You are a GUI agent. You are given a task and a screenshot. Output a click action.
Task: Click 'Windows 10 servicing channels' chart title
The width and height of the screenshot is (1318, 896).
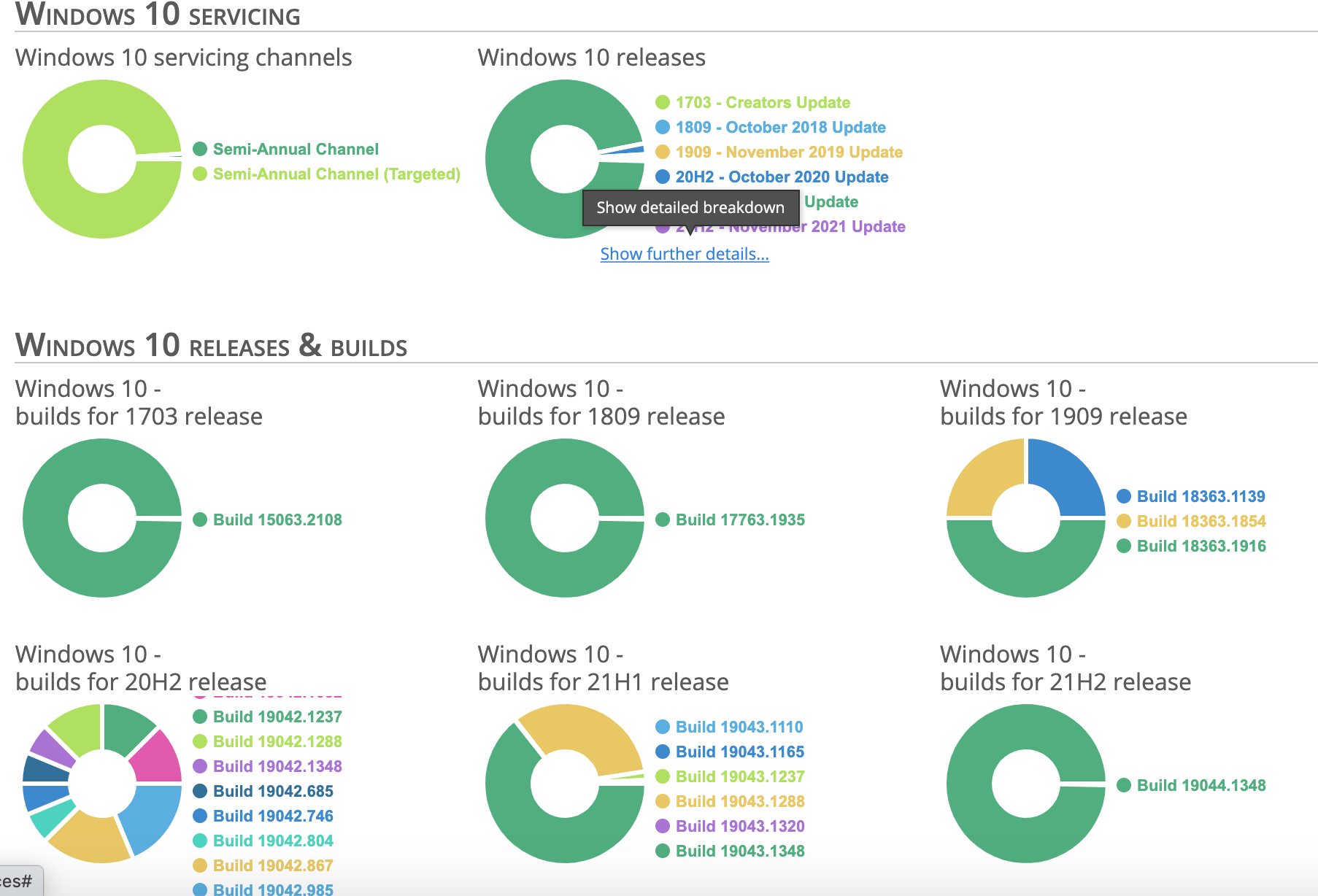(x=184, y=58)
